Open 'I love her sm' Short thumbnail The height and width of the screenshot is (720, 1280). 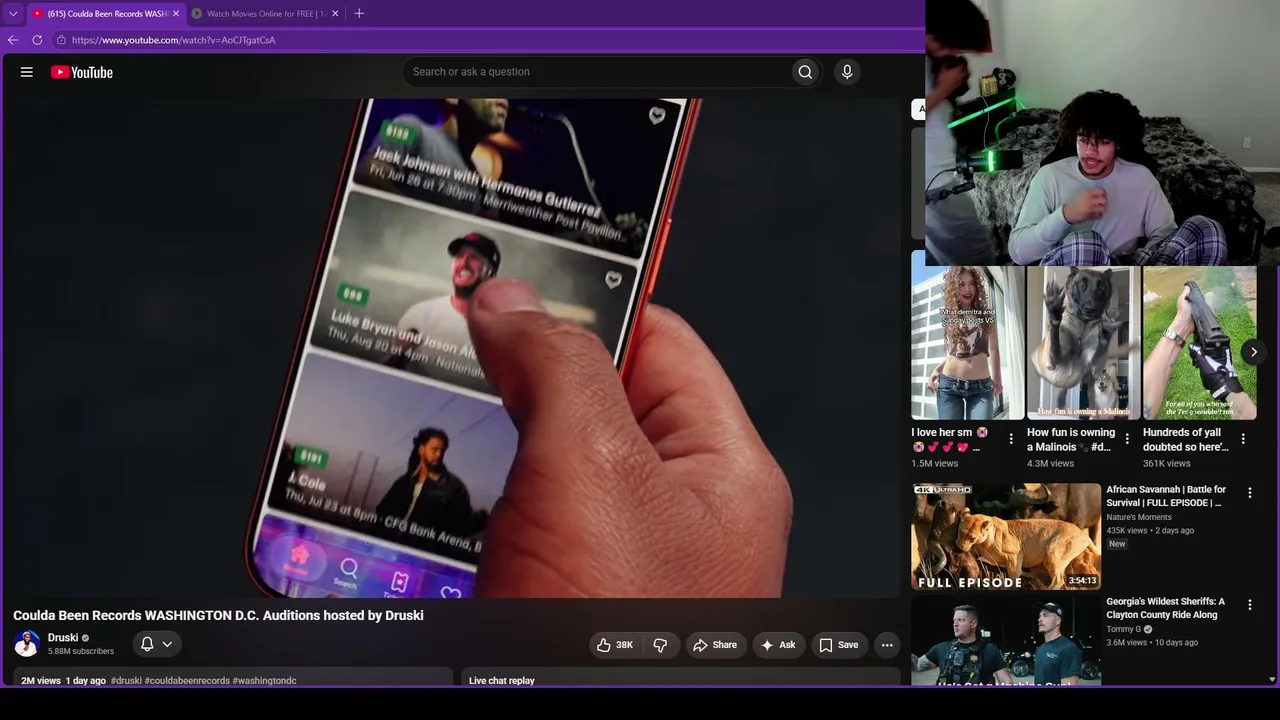968,342
